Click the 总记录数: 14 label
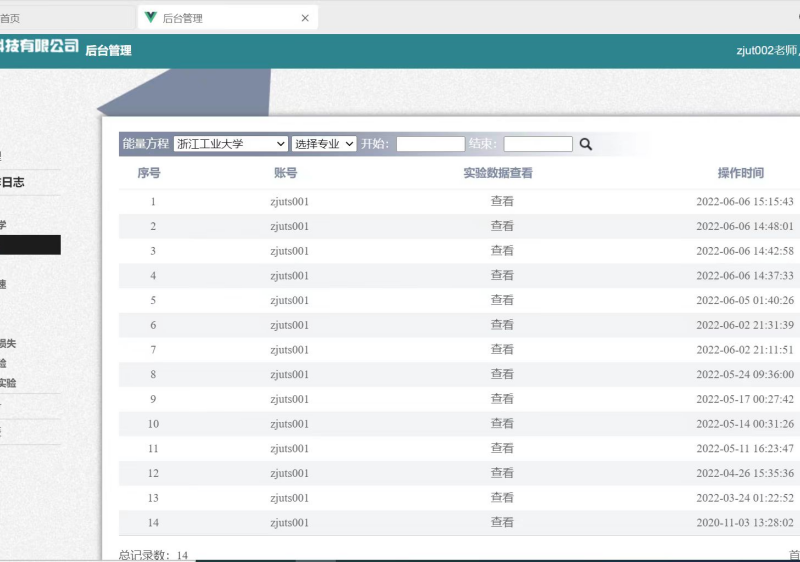Image resolution: width=800 pixels, height=562 pixels. tap(154, 555)
